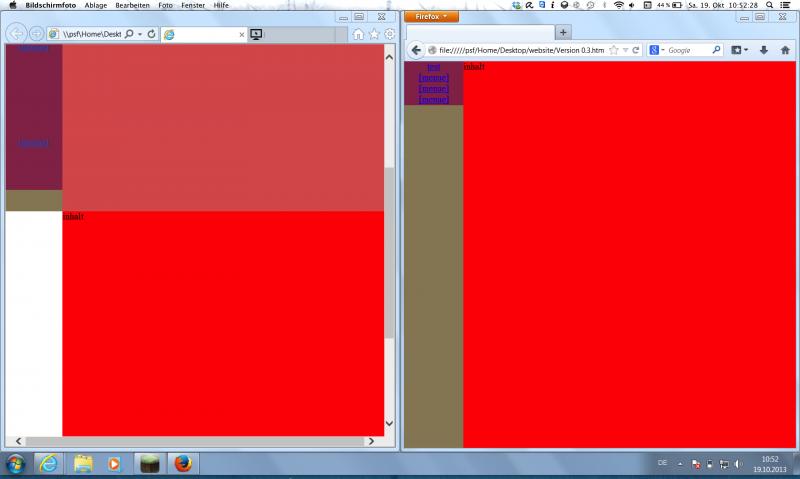The width and height of the screenshot is (800, 479).
Task: Open Internet Explorer home page icon
Action: (358, 34)
